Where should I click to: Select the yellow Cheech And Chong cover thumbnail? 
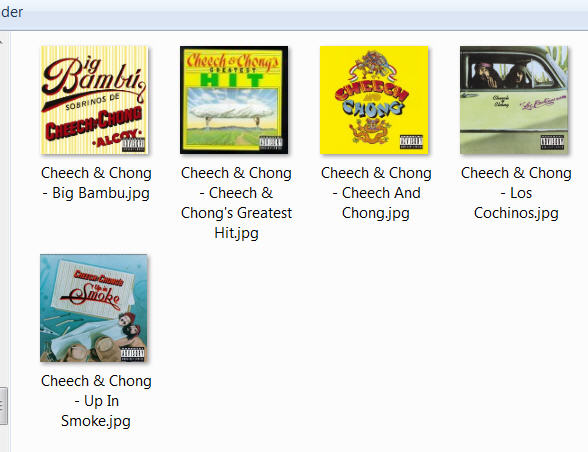coord(374,100)
